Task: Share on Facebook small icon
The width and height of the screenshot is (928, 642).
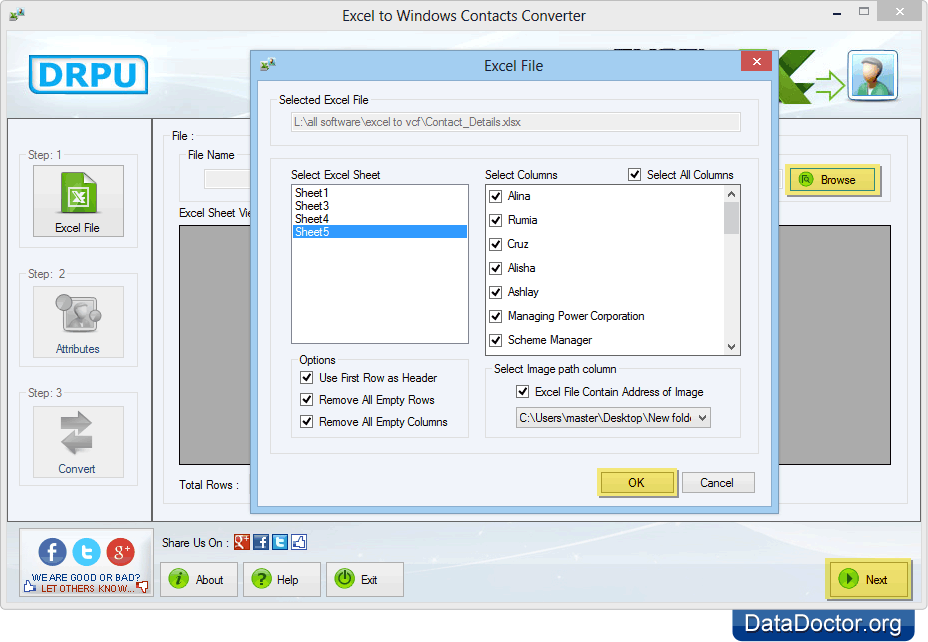Action: click(260, 542)
